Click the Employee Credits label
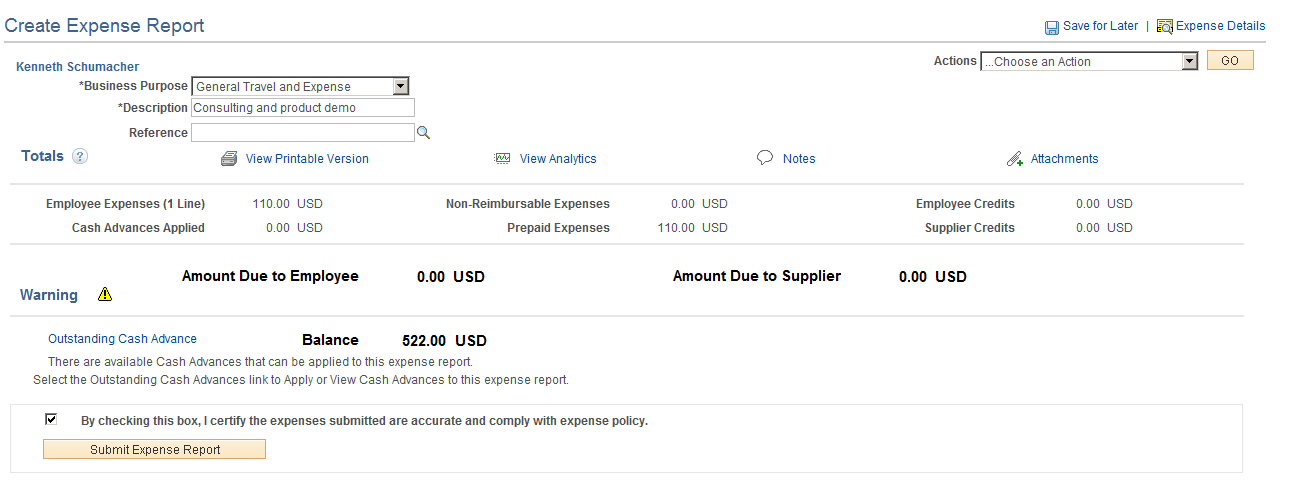Image resolution: width=1290 pixels, height=491 pixels. (x=965, y=204)
